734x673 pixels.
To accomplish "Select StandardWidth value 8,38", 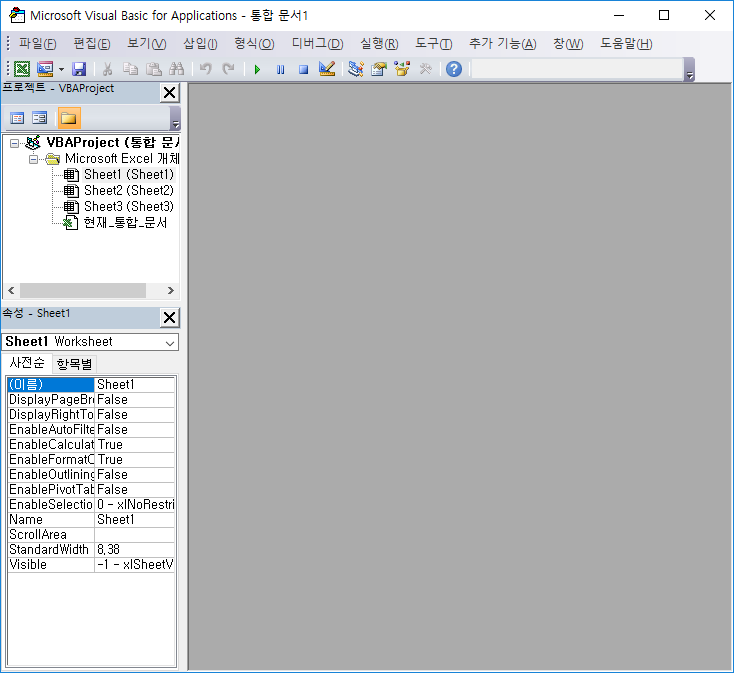I will point(135,549).
